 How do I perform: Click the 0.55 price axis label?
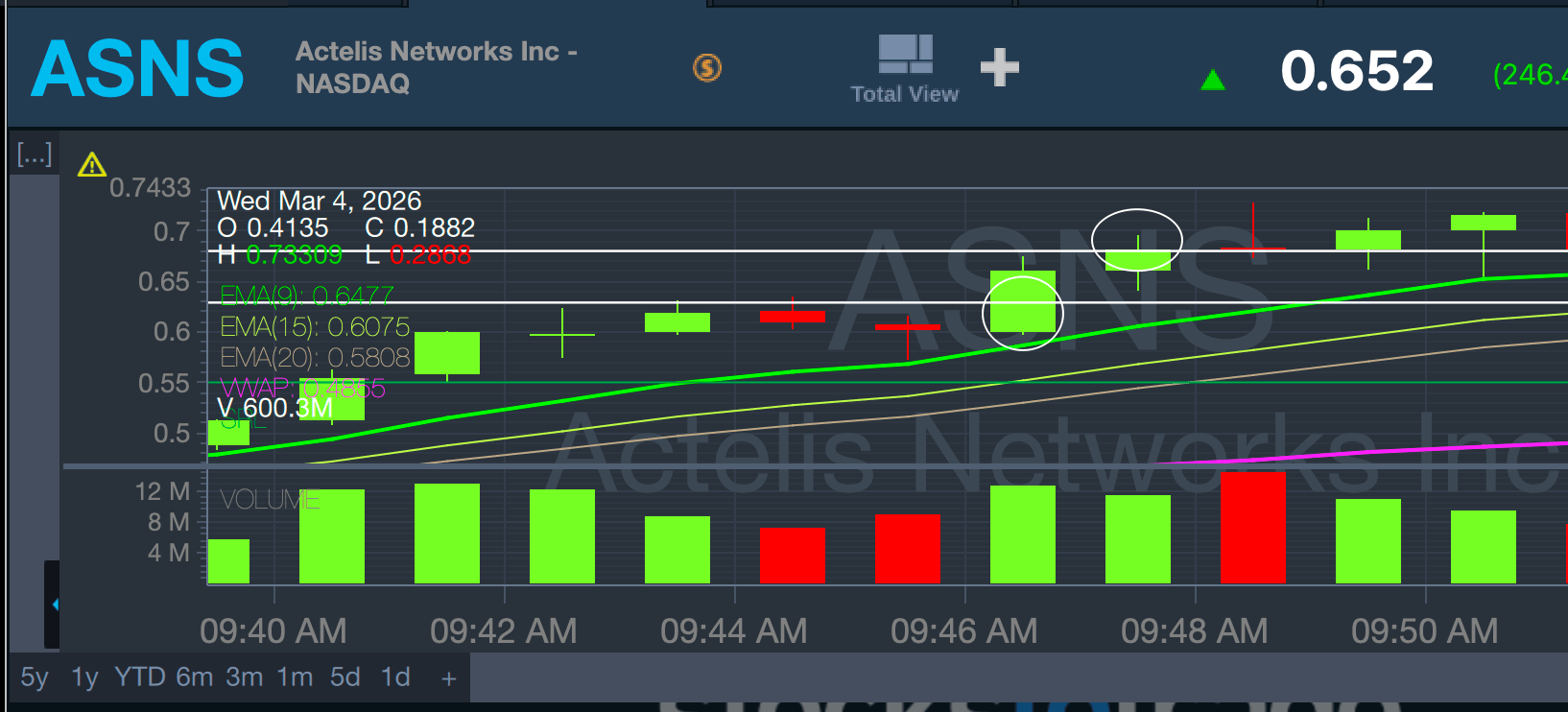pos(165,384)
